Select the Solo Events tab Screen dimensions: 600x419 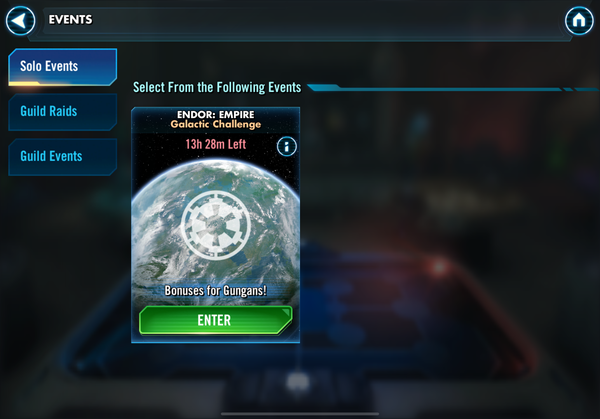coord(62,67)
